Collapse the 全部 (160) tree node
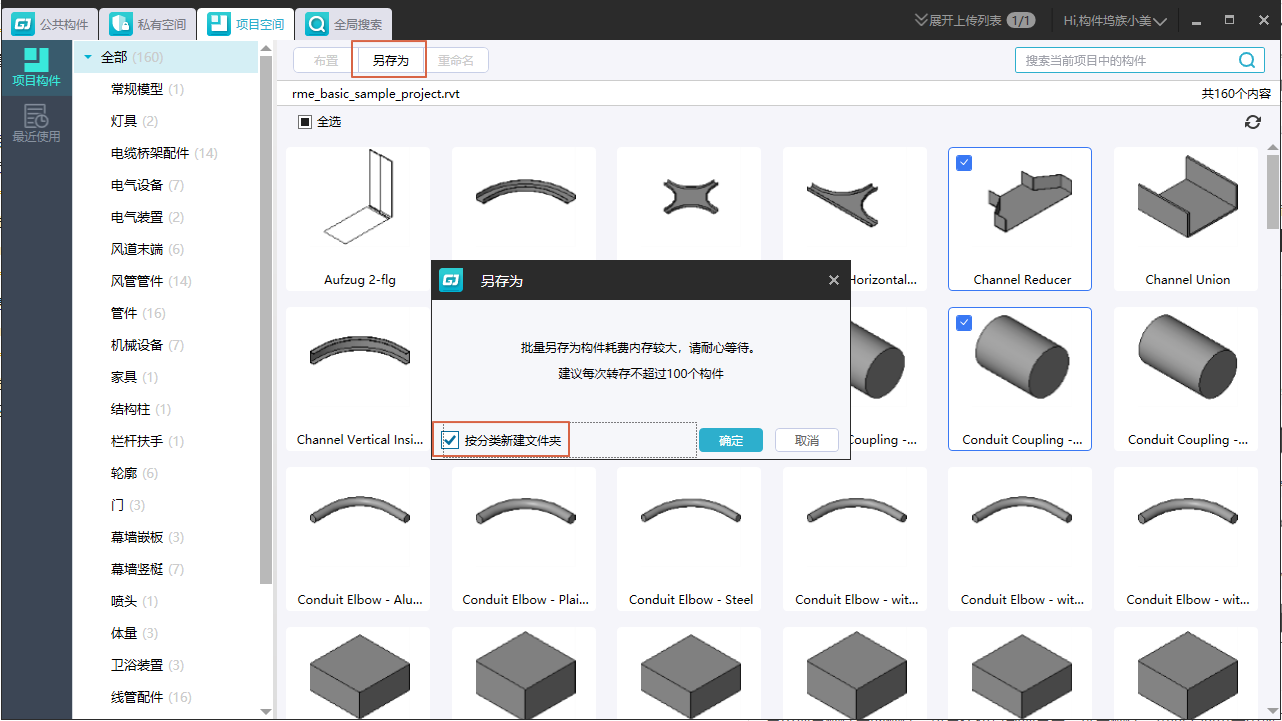 (89, 58)
